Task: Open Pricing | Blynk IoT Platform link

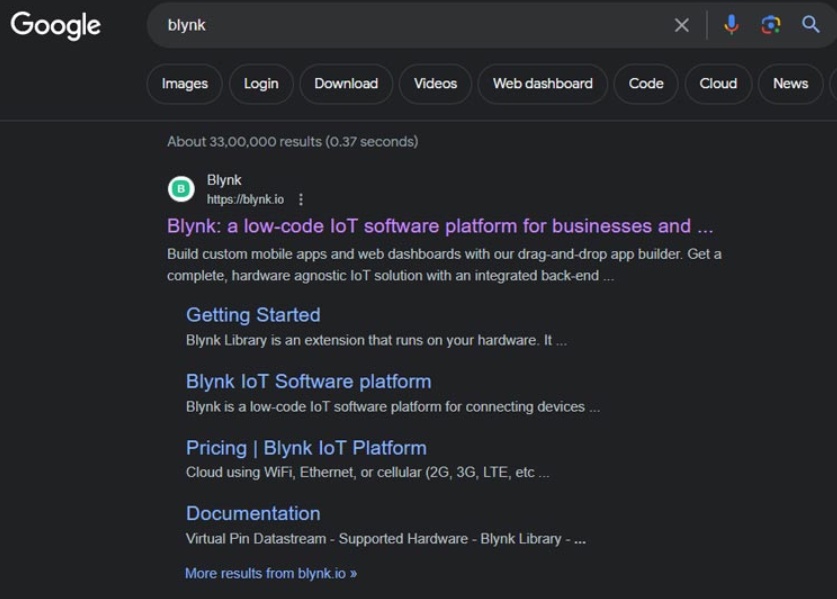Action: coord(306,448)
